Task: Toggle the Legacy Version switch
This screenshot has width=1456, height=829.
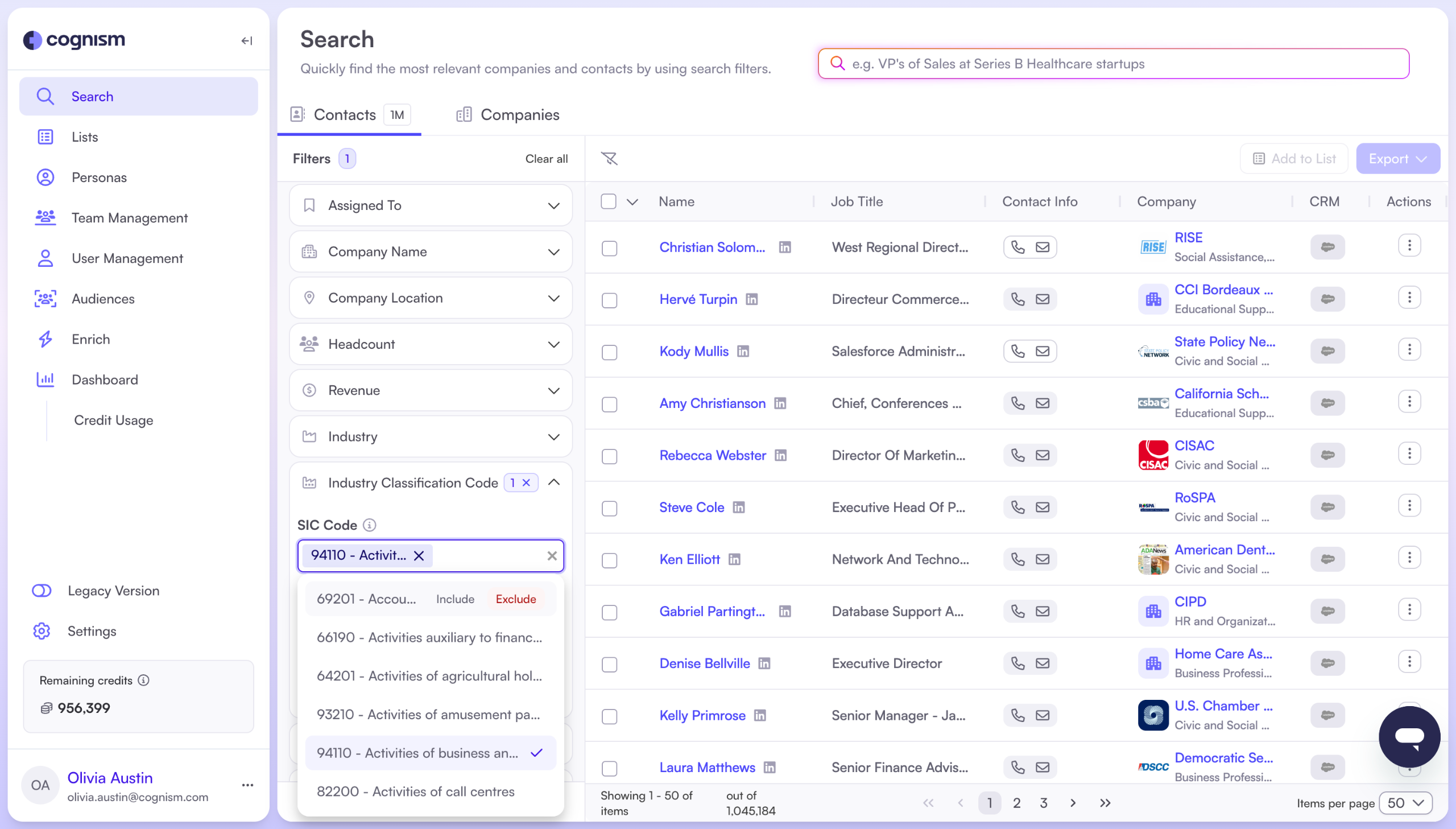Action: 42,591
